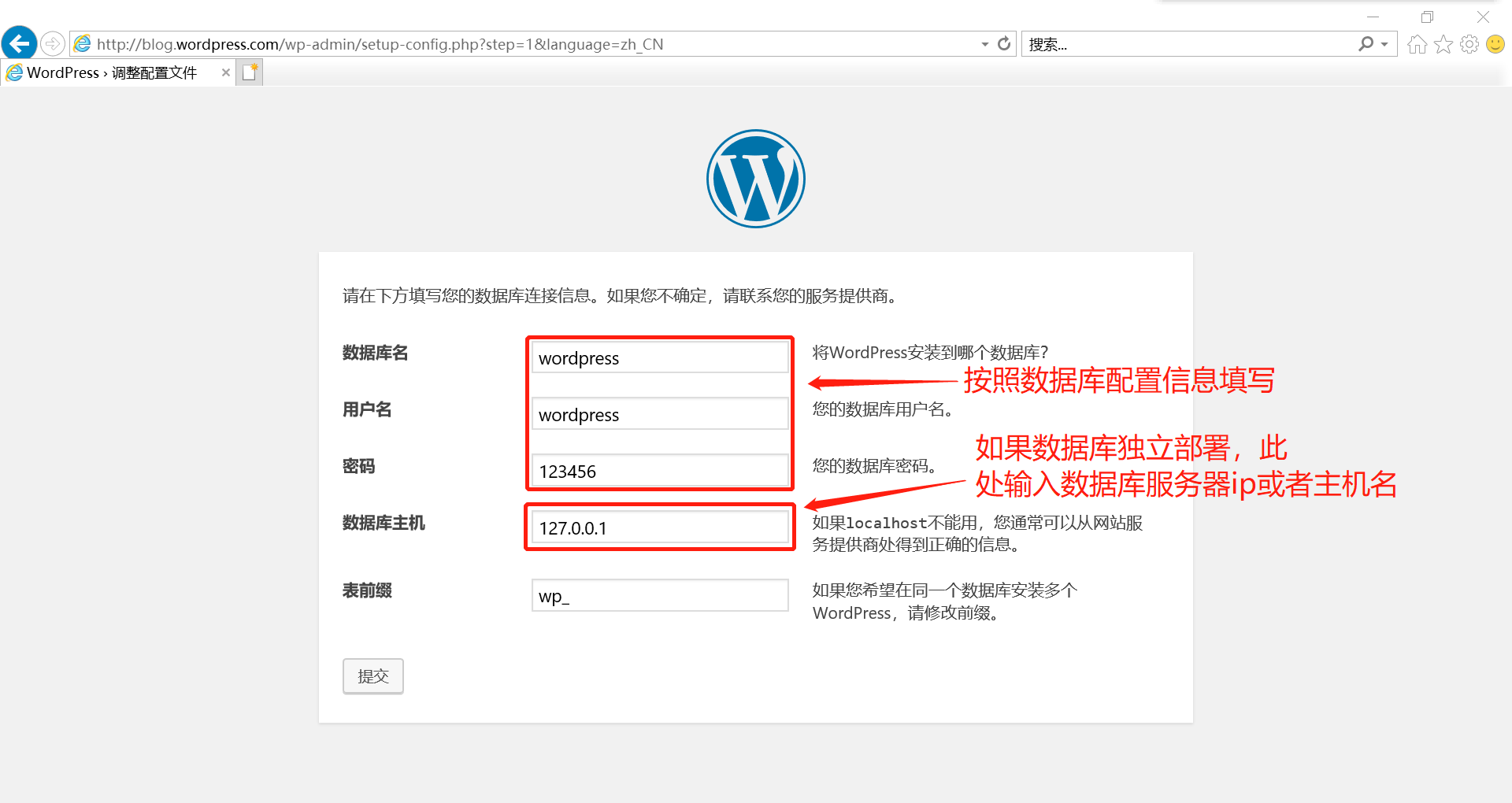The height and width of the screenshot is (803, 1512).
Task: Click the URL address bar text
Action: point(380,44)
